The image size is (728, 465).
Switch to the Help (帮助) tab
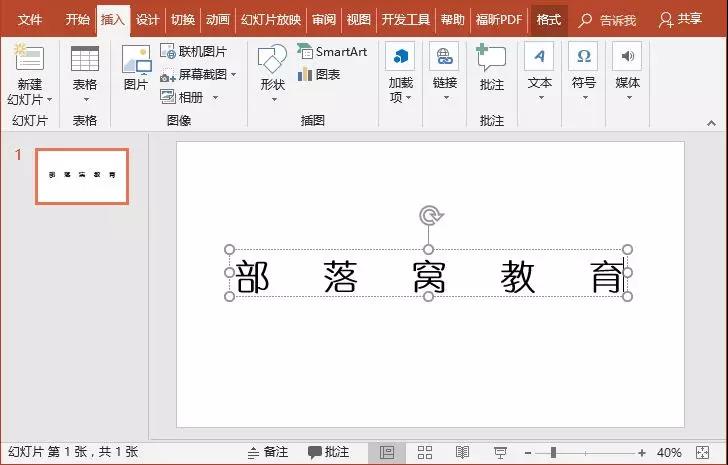pyautogui.click(x=452, y=20)
